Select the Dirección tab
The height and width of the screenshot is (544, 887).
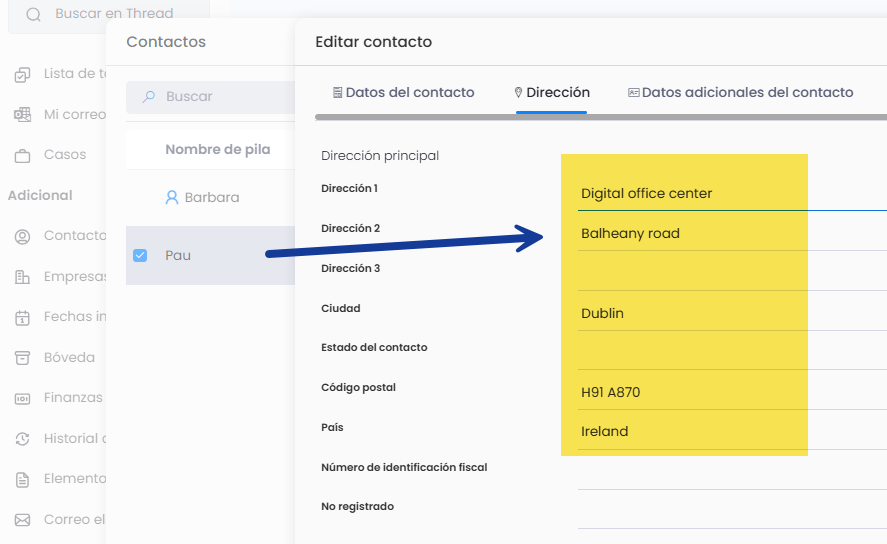(x=552, y=93)
